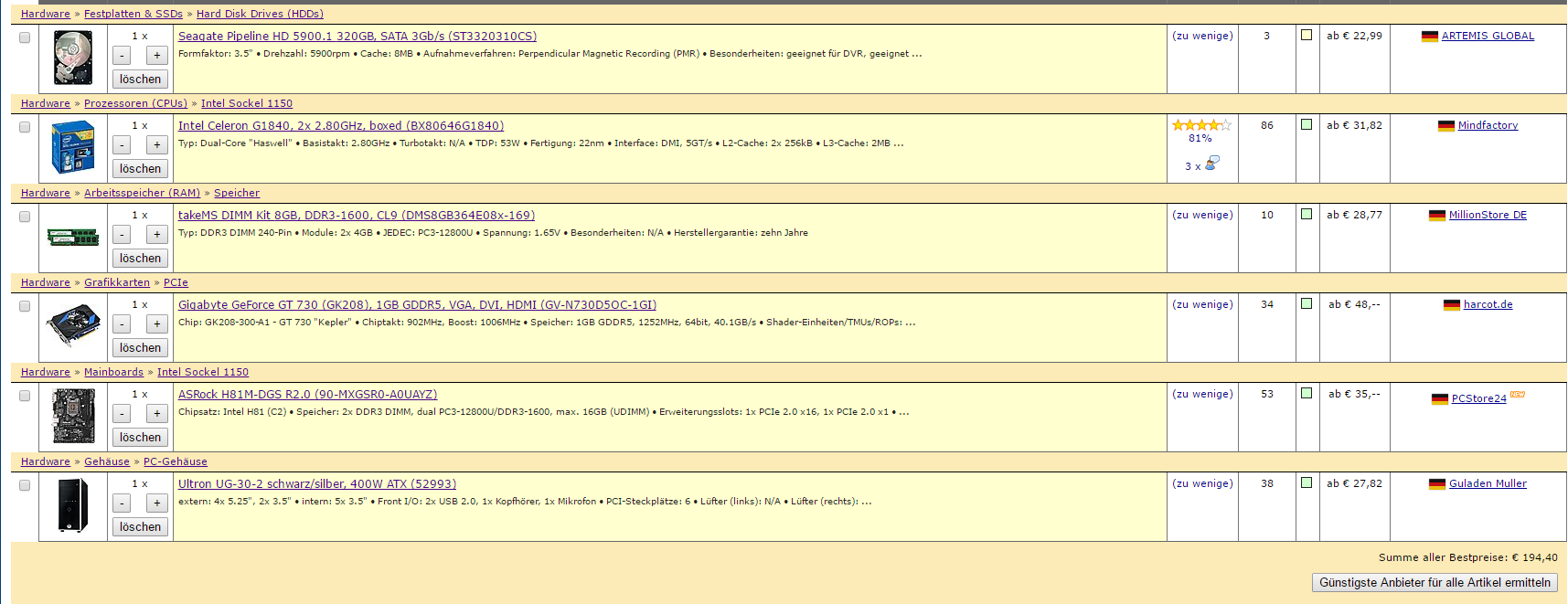Image resolution: width=1568 pixels, height=604 pixels.
Task: Tick the availability box beside € 35,--
Action: (1307, 393)
